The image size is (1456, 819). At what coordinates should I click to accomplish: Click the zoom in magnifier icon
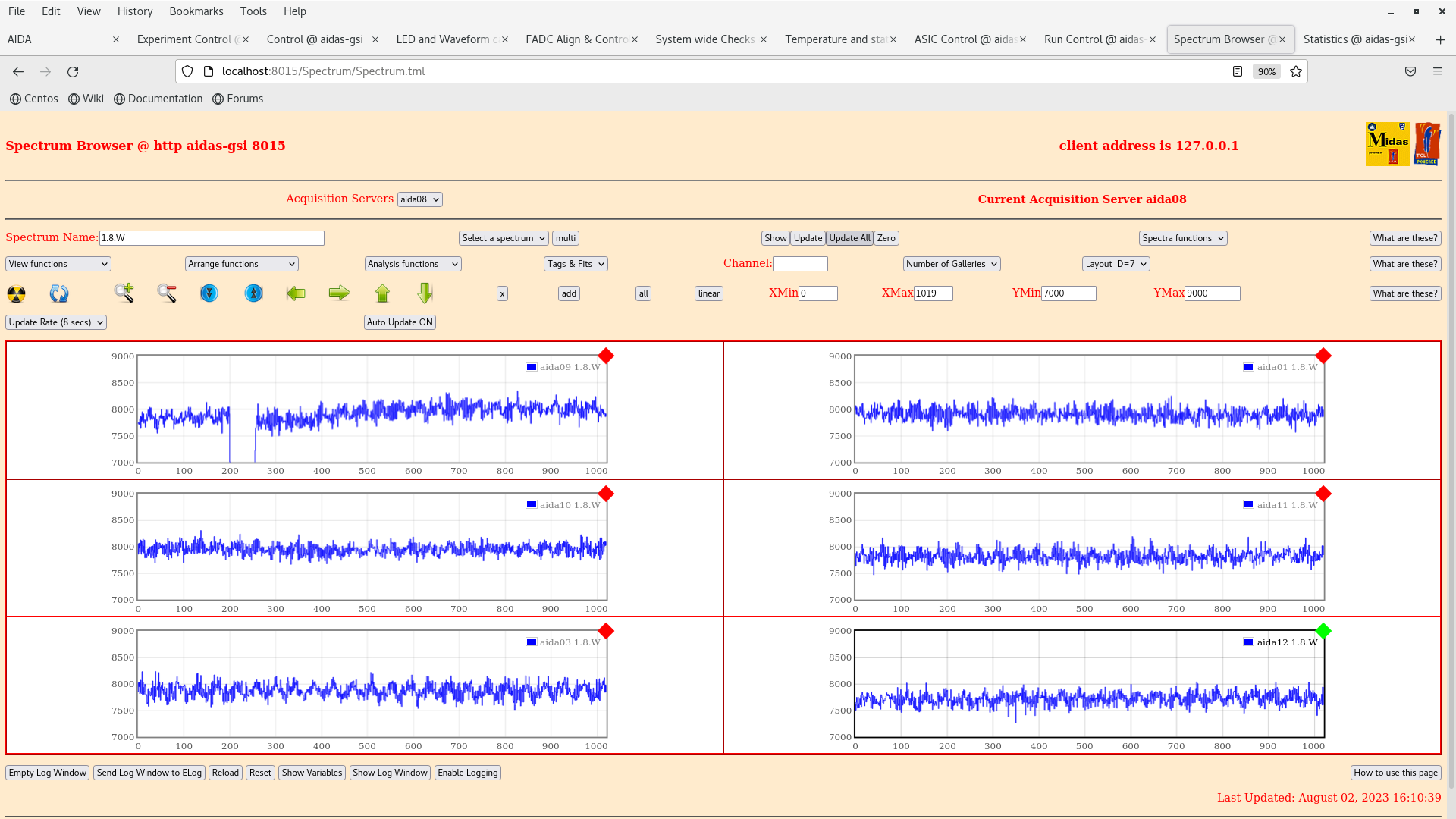[124, 293]
